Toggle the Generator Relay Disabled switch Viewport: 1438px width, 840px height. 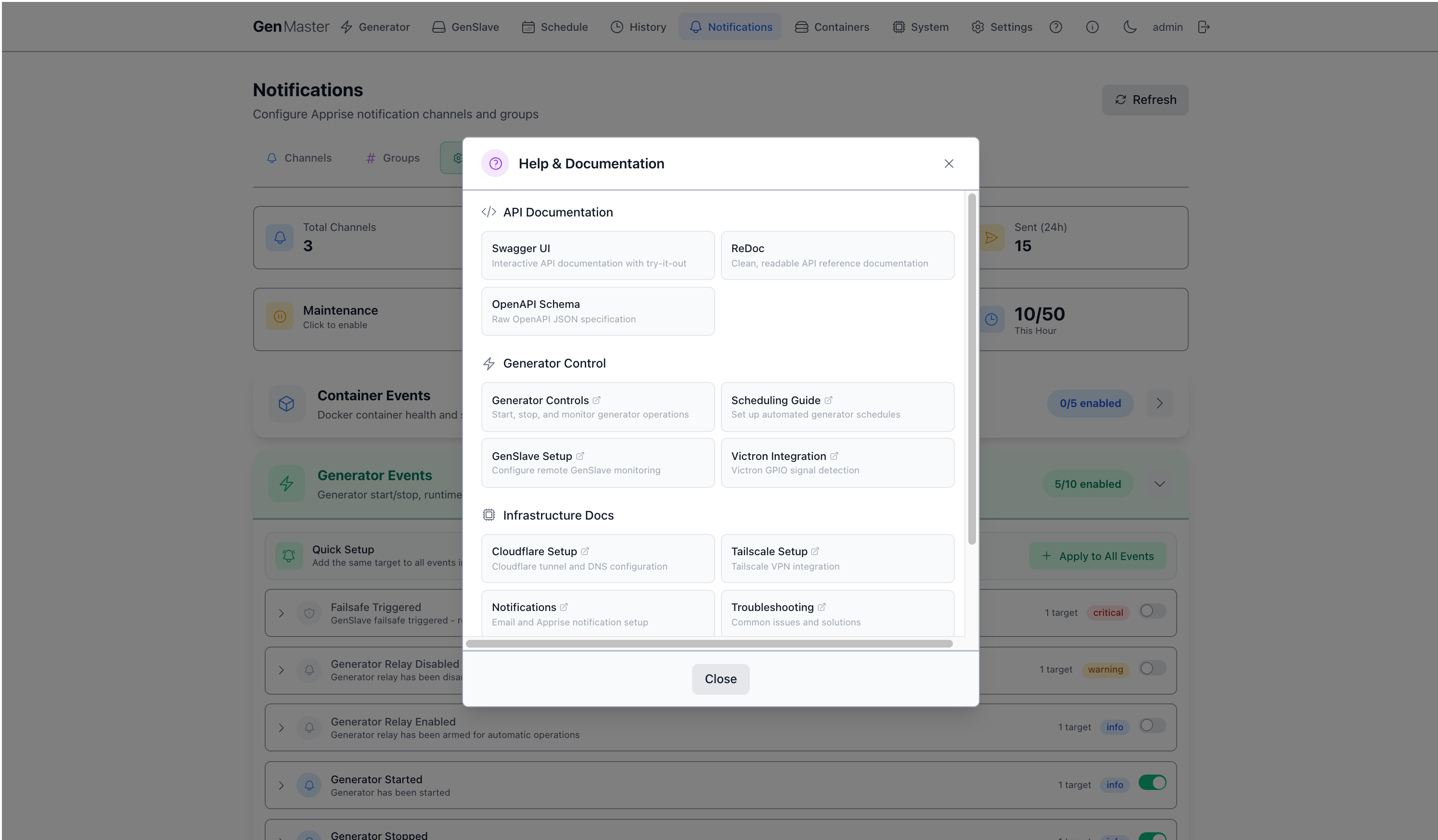coord(1153,668)
